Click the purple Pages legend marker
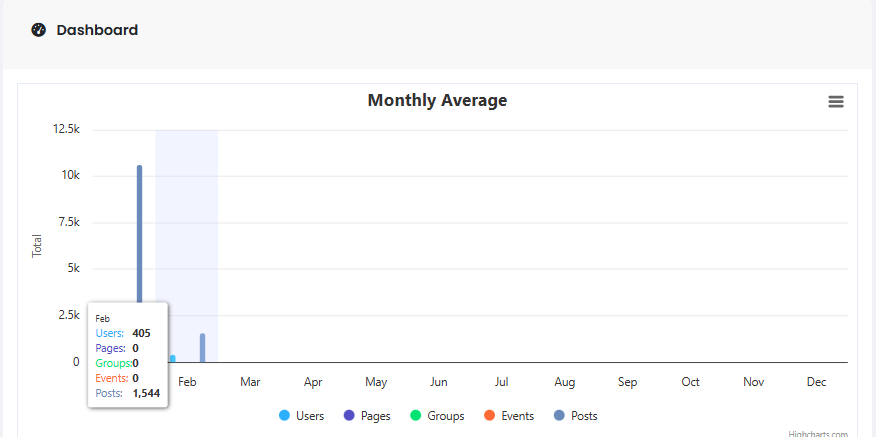This screenshot has width=876, height=437. [x=349, y=416]
